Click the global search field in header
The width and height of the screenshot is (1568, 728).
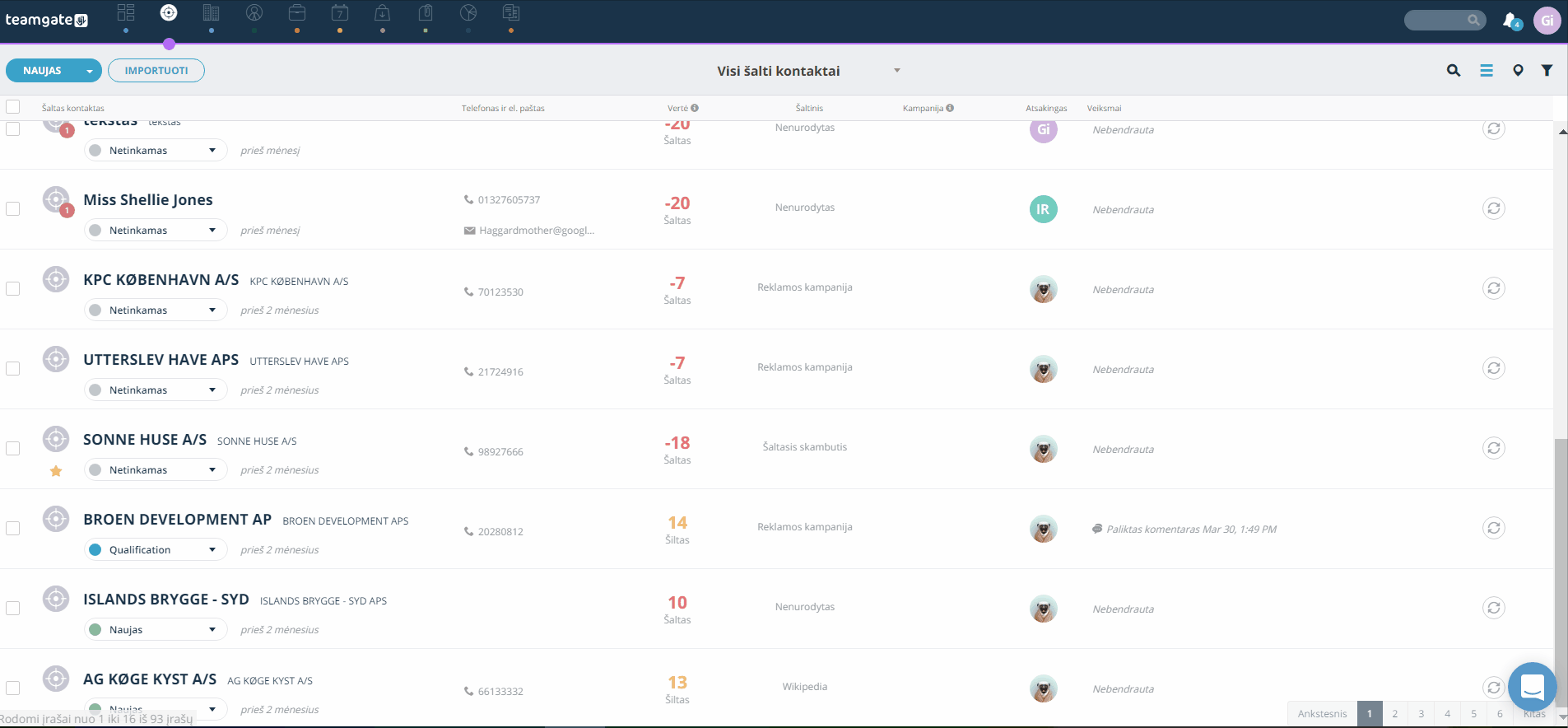coord(1445,20)
